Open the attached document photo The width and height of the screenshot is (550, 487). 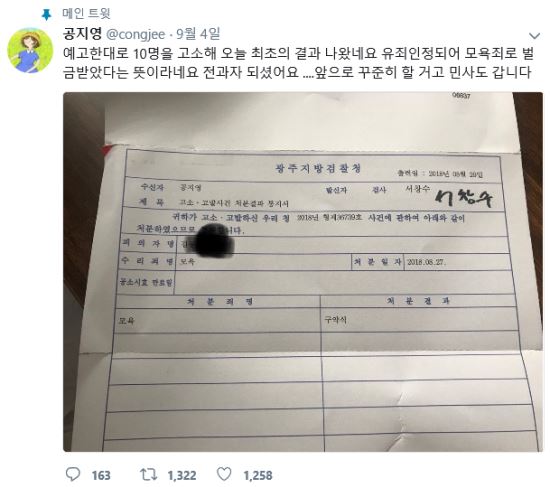tap(303, 272)
